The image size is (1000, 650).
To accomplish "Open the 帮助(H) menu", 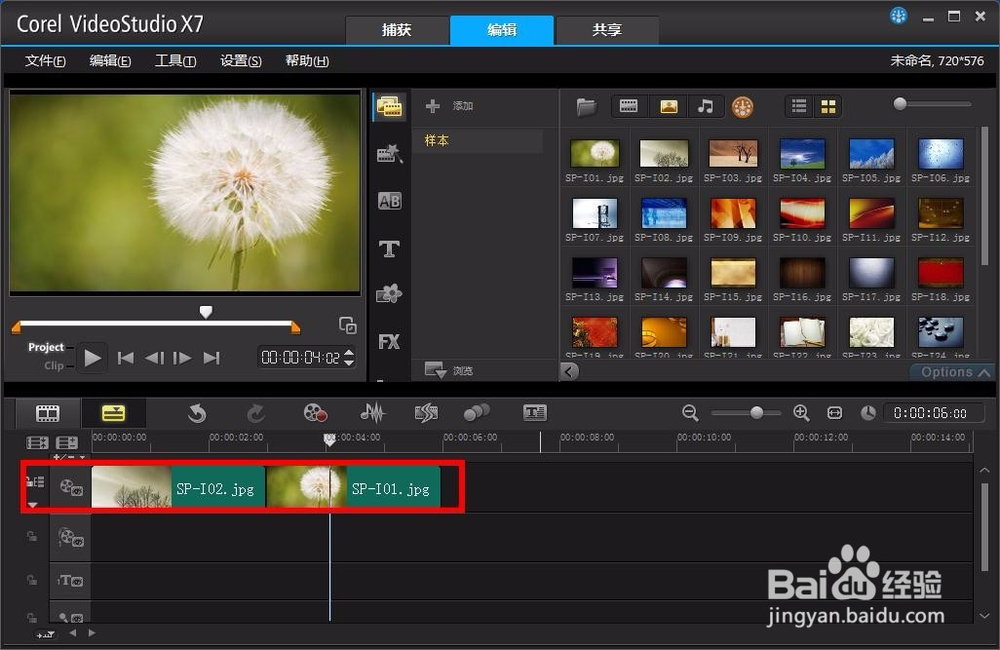I will tap(307, 61).
